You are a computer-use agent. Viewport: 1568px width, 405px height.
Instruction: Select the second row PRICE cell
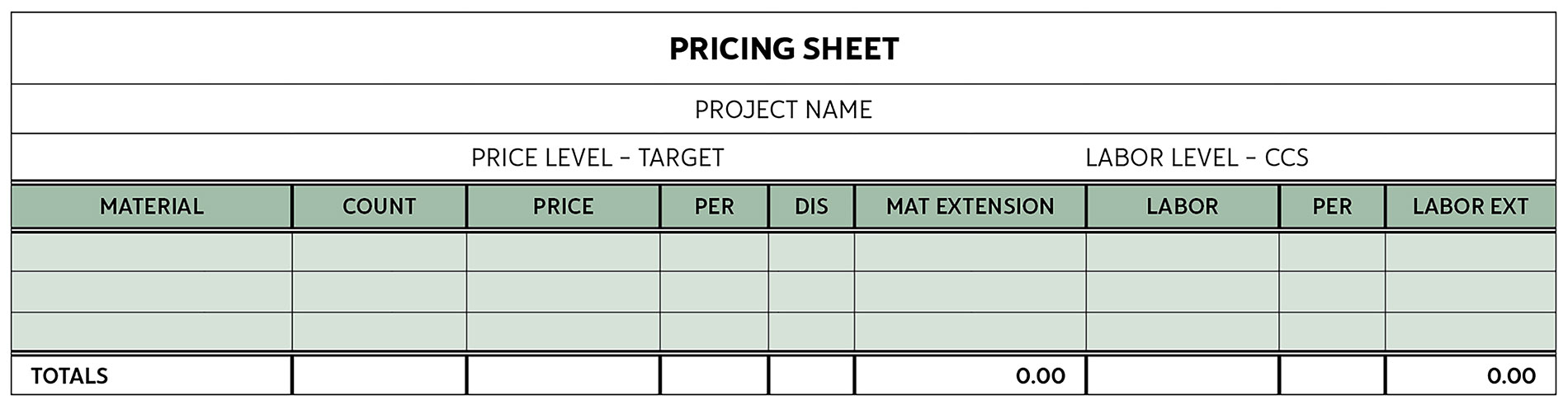563,292
